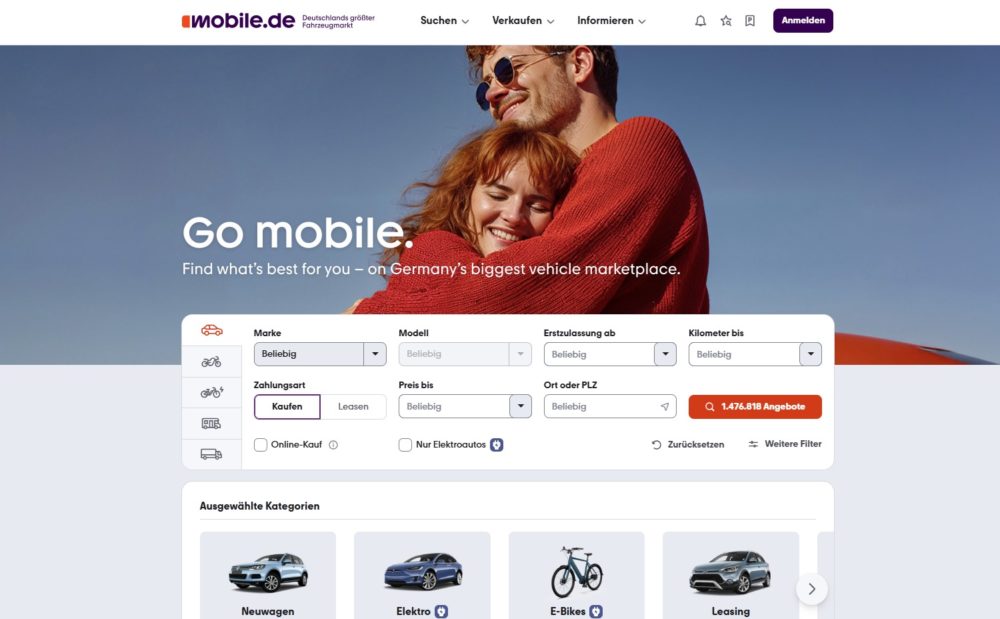Show the info icon beside Online-Kauf
This screenshot has width=1000, height=619.
(333, 445)
